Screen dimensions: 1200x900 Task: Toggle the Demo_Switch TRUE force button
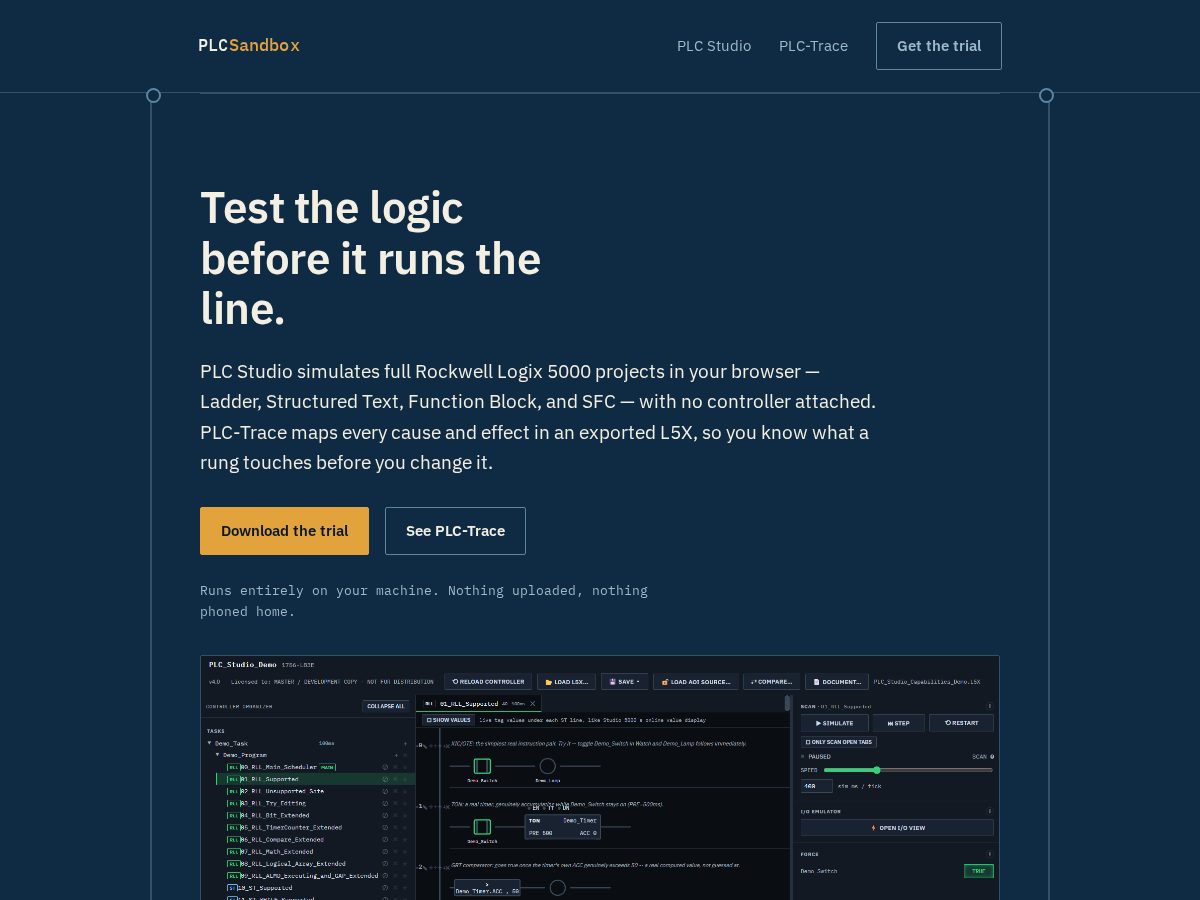(978, 871)
